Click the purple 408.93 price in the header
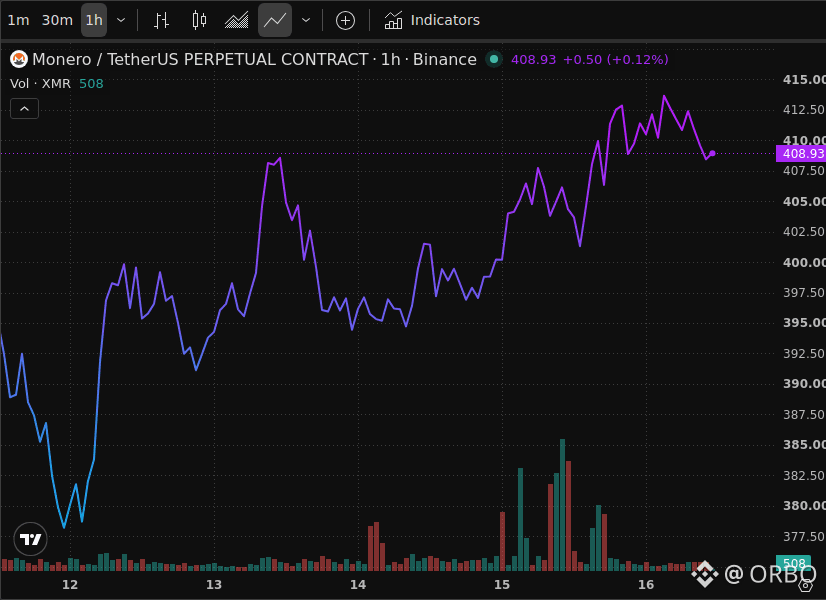826x600 pixels. pyautogui.click(x=533, y=60)
